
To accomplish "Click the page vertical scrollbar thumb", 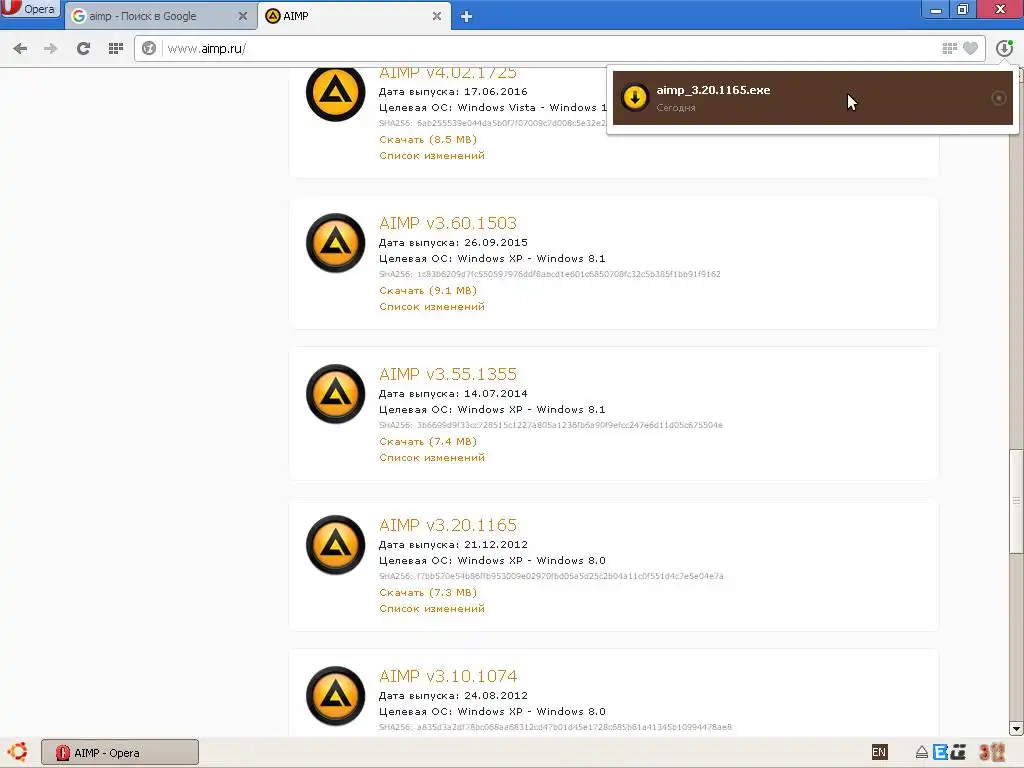I will pyautogui.click(x=1016, y=502).
